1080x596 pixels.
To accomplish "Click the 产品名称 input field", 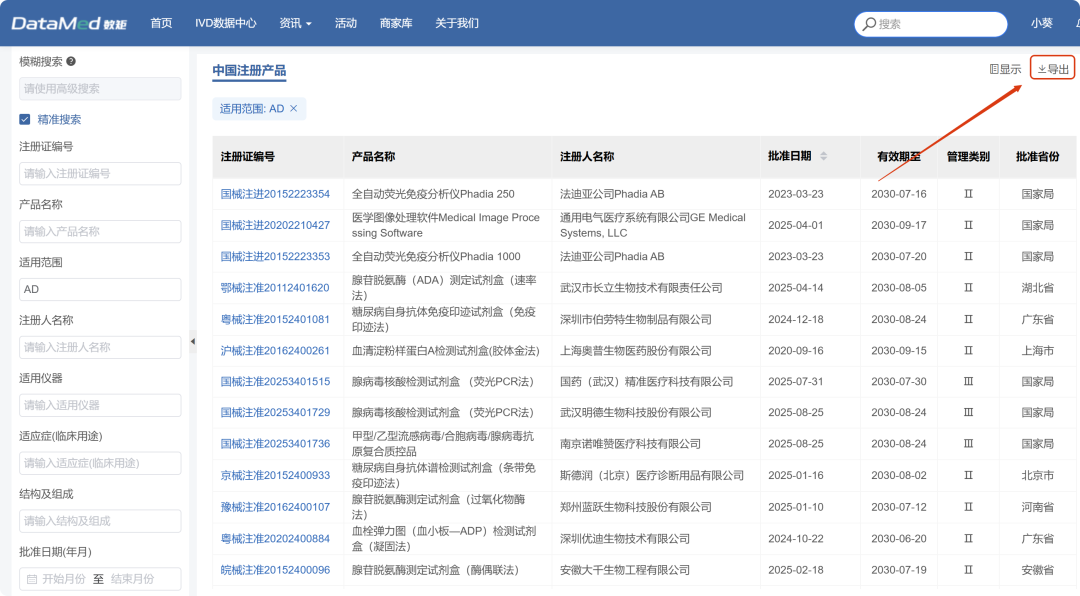I will point(100,232).
